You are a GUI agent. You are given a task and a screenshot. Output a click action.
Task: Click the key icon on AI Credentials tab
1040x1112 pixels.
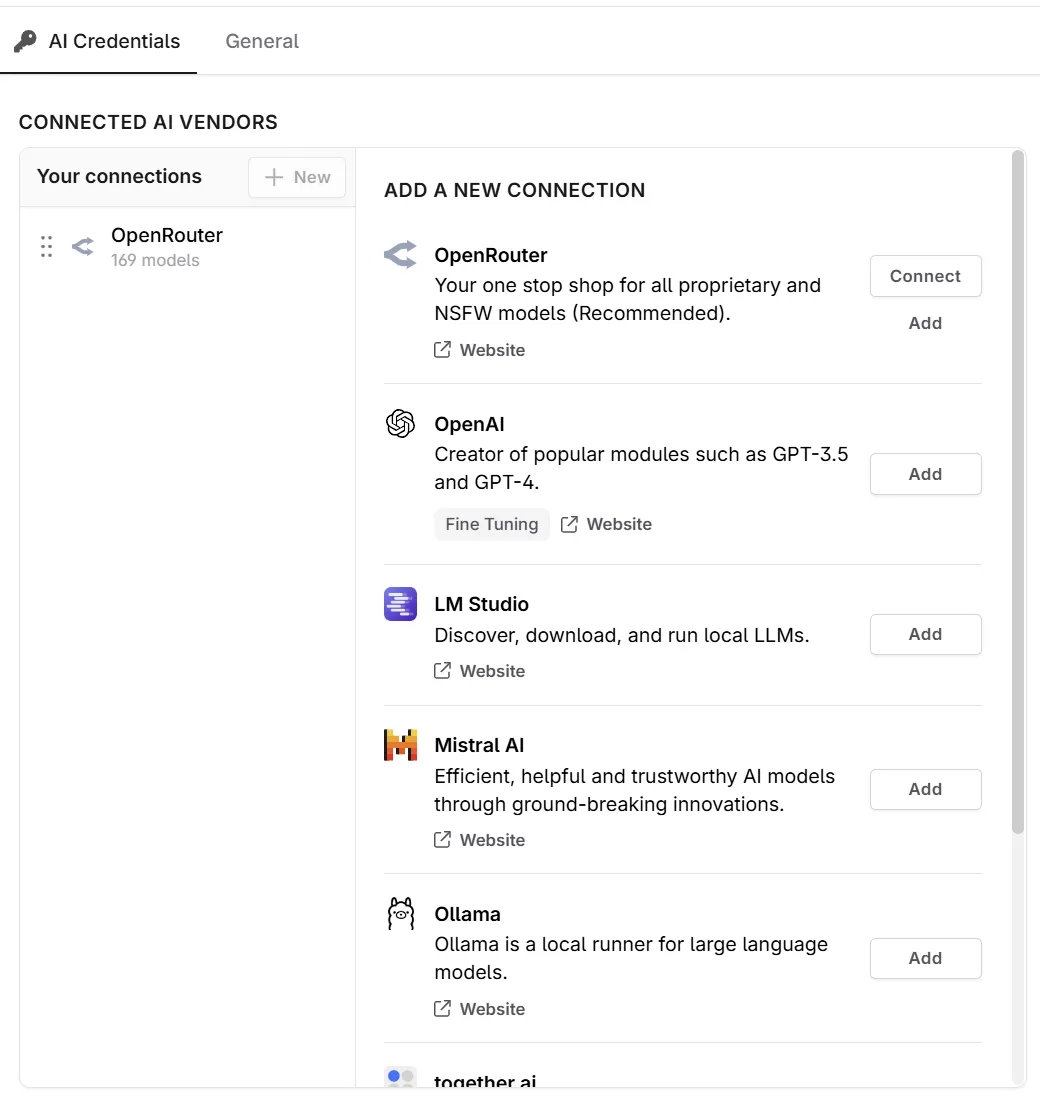coord(25,42)
